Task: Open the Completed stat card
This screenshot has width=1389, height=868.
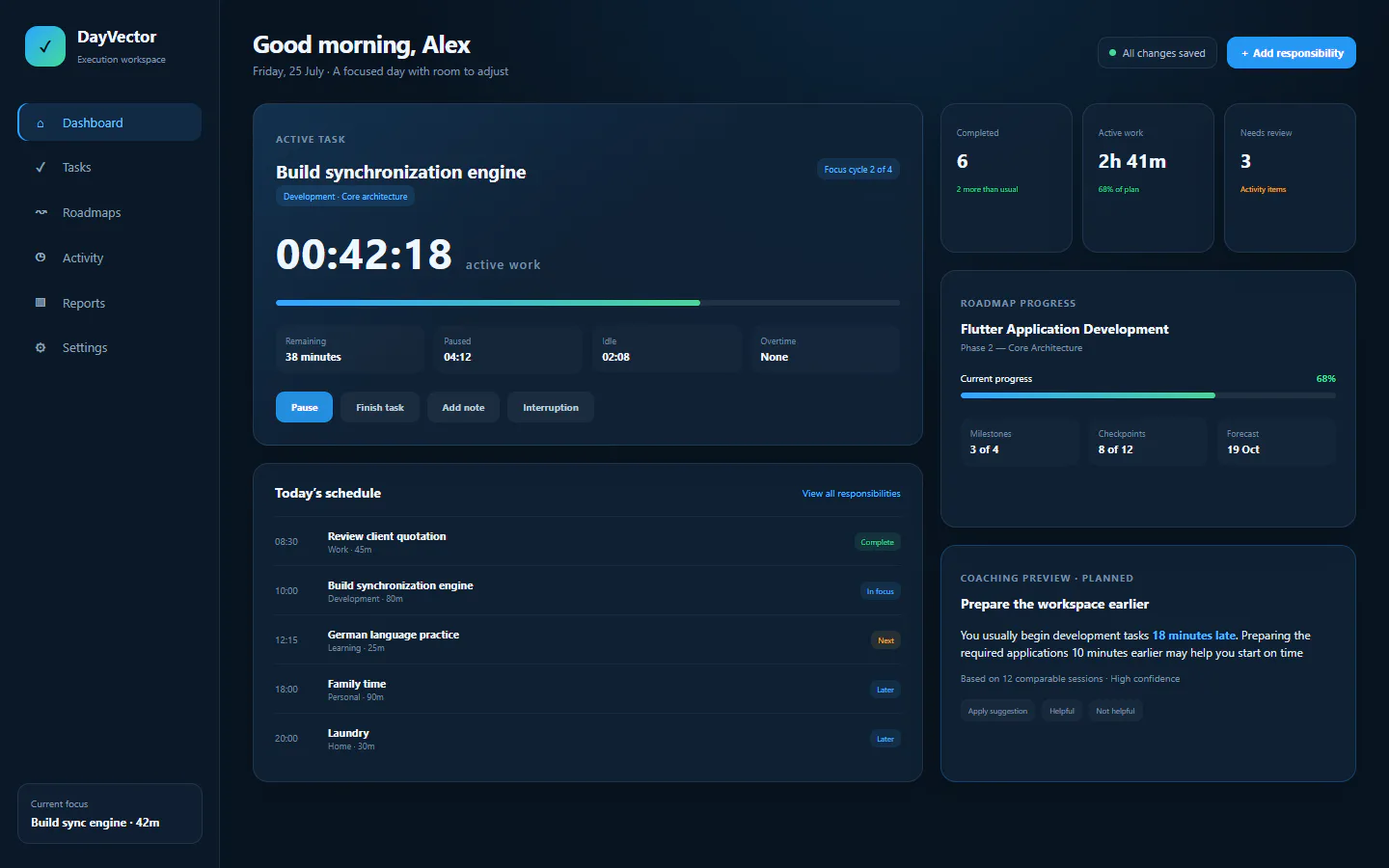Action: 1006,177
